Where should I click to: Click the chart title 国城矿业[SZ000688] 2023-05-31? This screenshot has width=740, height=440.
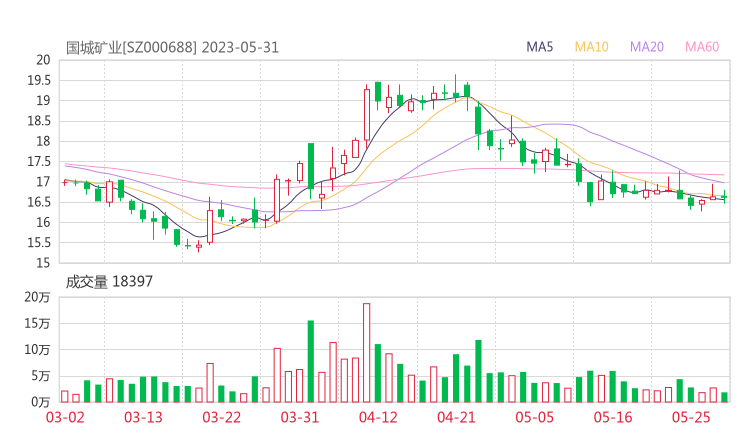pos(172,48)
